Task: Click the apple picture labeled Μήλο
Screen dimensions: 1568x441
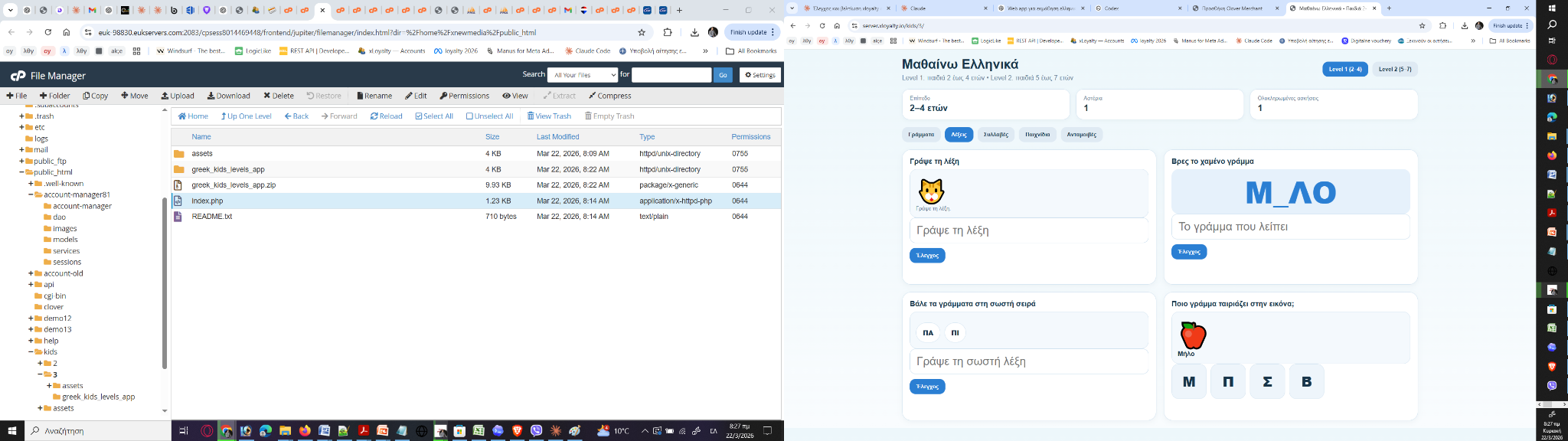Action: 1193,335
